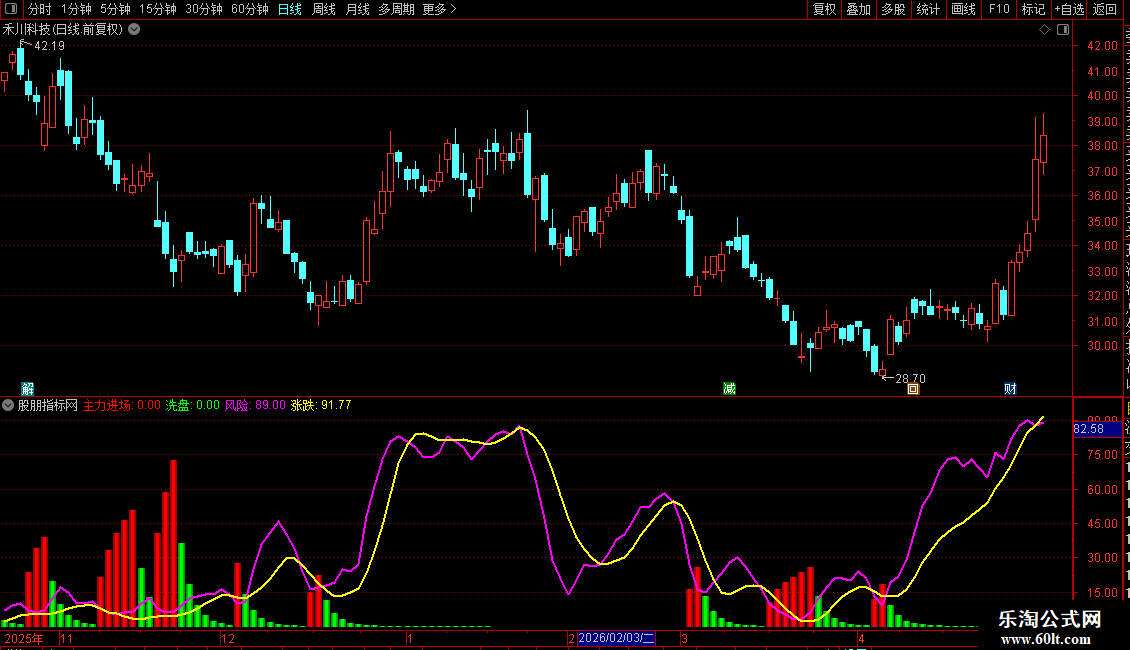Click the 股朋指标网 indicator name
Viewport: 1130px width, 650px height.
click(48, 405)
